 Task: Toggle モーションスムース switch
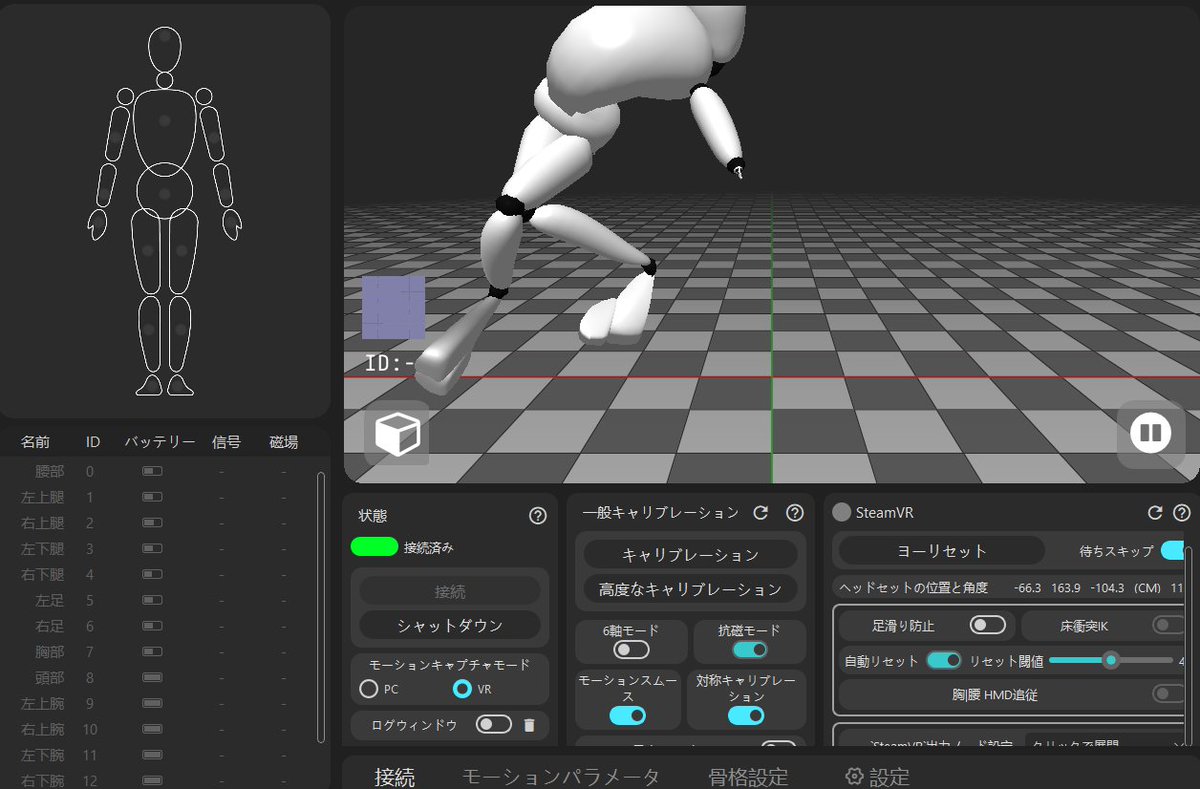click(x=627, y=715)
